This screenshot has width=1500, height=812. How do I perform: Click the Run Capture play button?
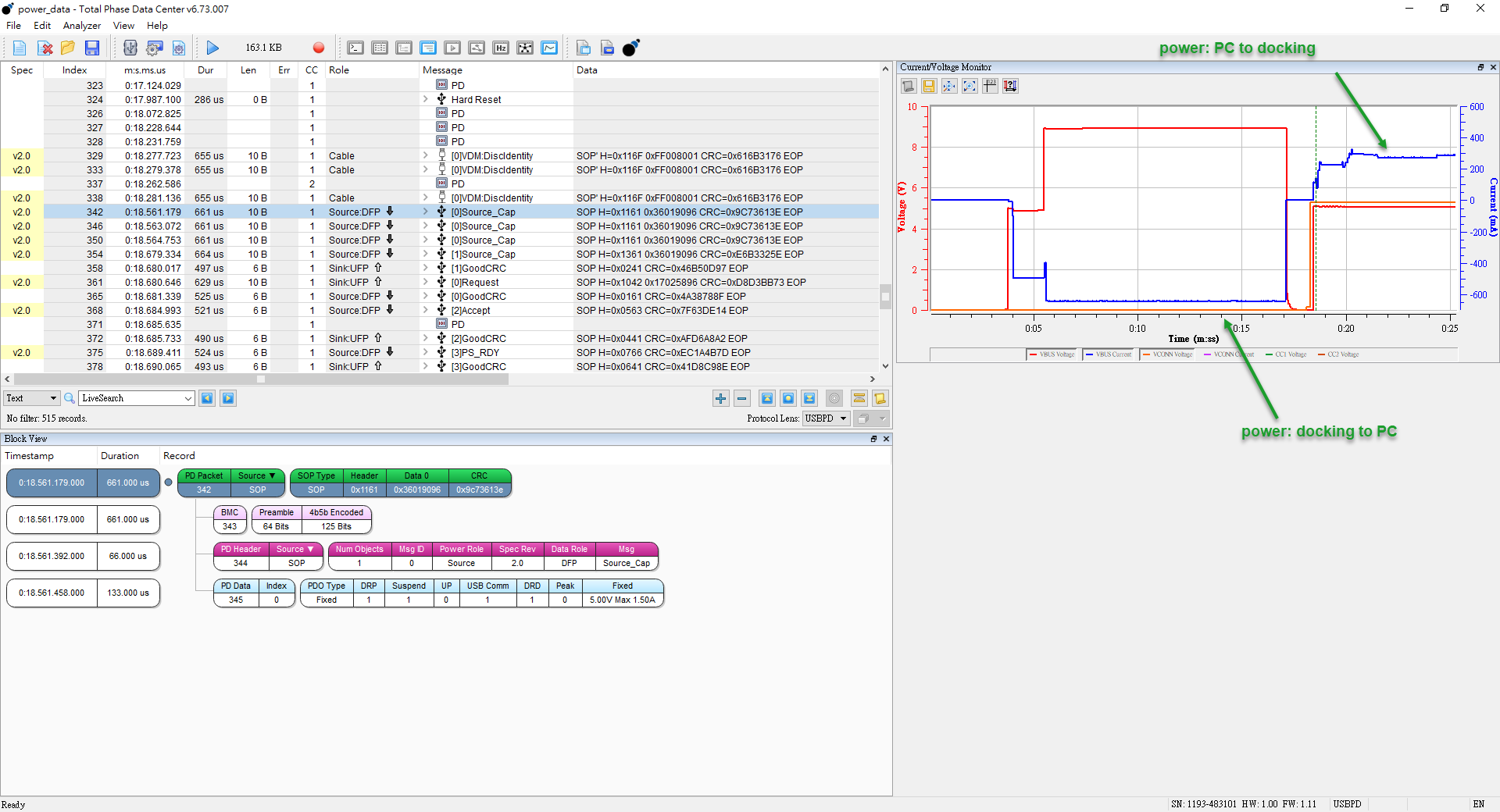click(x=212, y=48)
